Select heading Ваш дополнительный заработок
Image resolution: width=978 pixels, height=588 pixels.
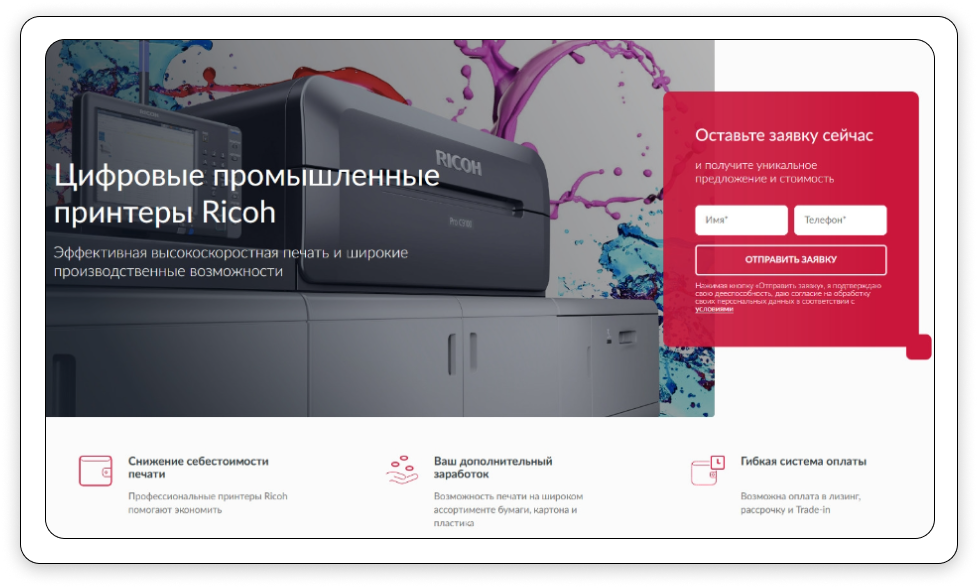click(493, 468)
